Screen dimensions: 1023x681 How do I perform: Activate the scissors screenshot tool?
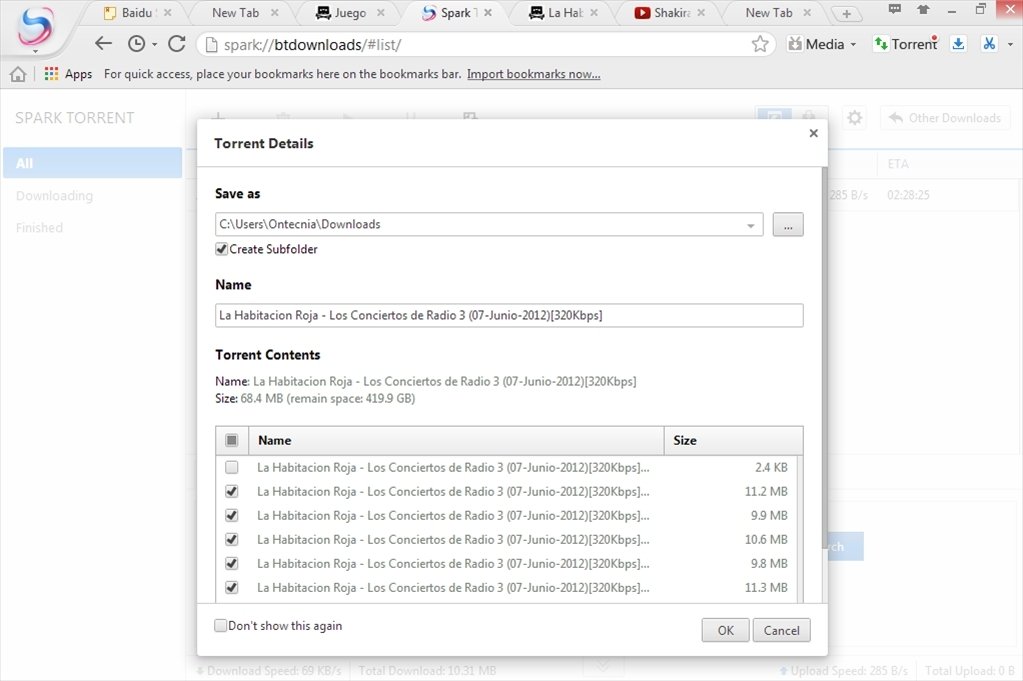click(x=989, y=44)
